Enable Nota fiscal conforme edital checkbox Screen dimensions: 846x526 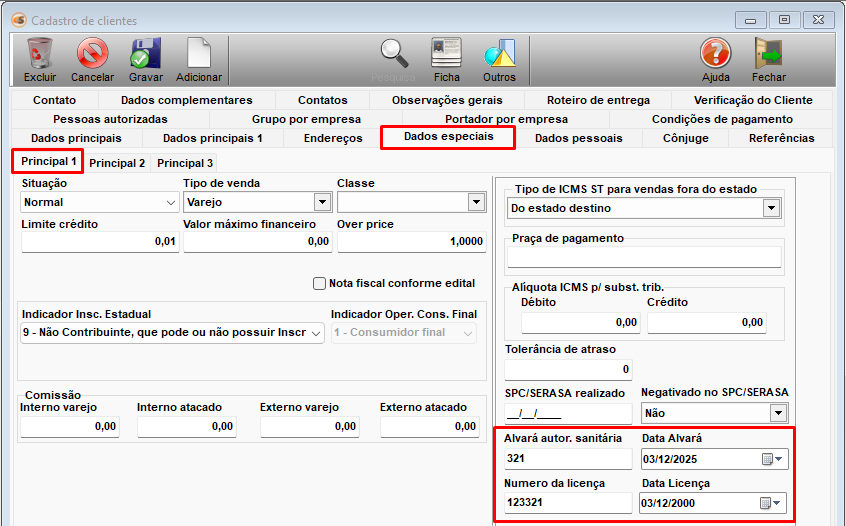click(319, 283)
